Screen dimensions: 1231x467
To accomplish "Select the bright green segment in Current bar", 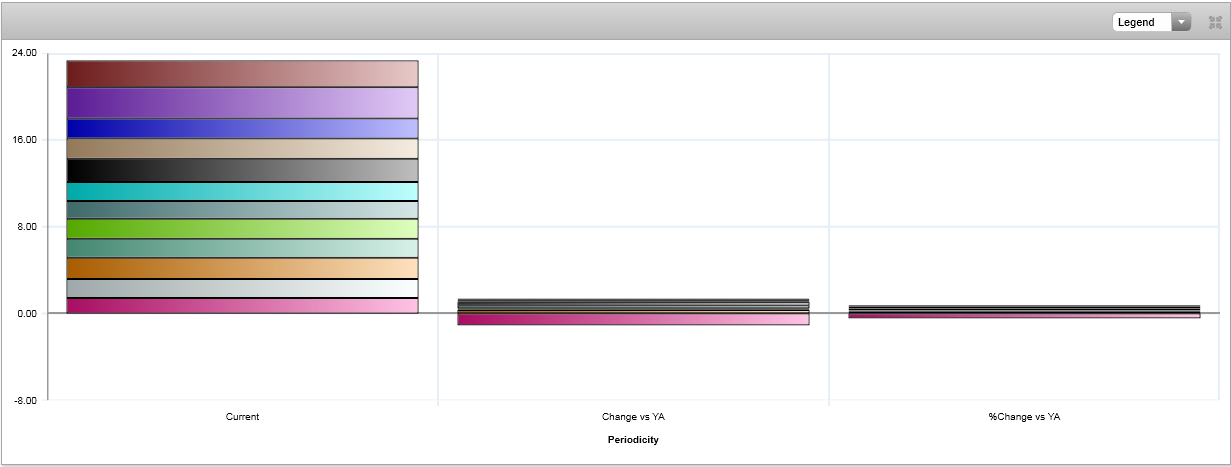I will coord(242,229).
